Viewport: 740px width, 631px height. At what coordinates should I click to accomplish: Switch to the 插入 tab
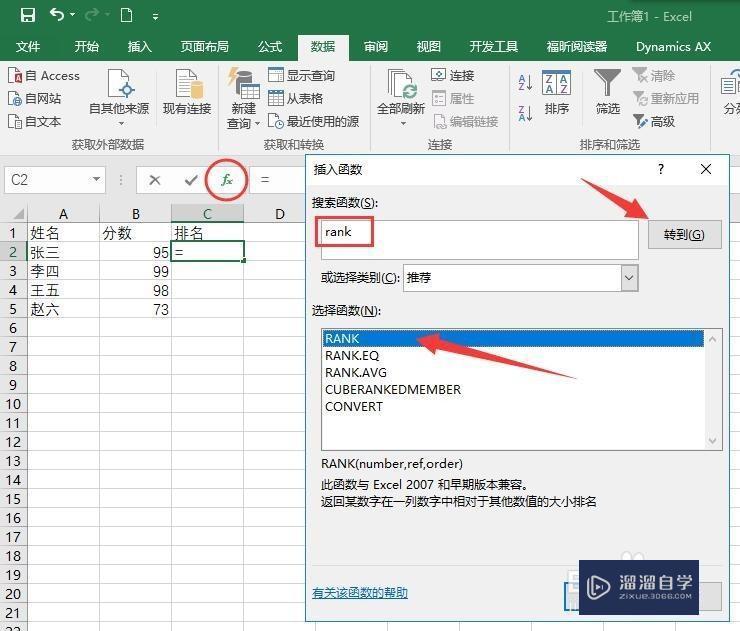pyautogui.click(x=139, y=46)
